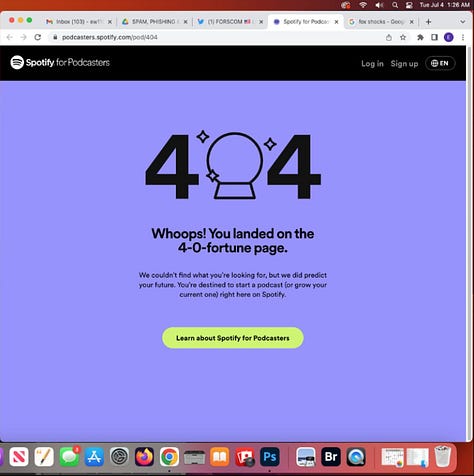Image resolution: width=474 pixels, height=476 pixels.
Task: Open the Chrome three-dot menu
Action: [x=463, y=37]
